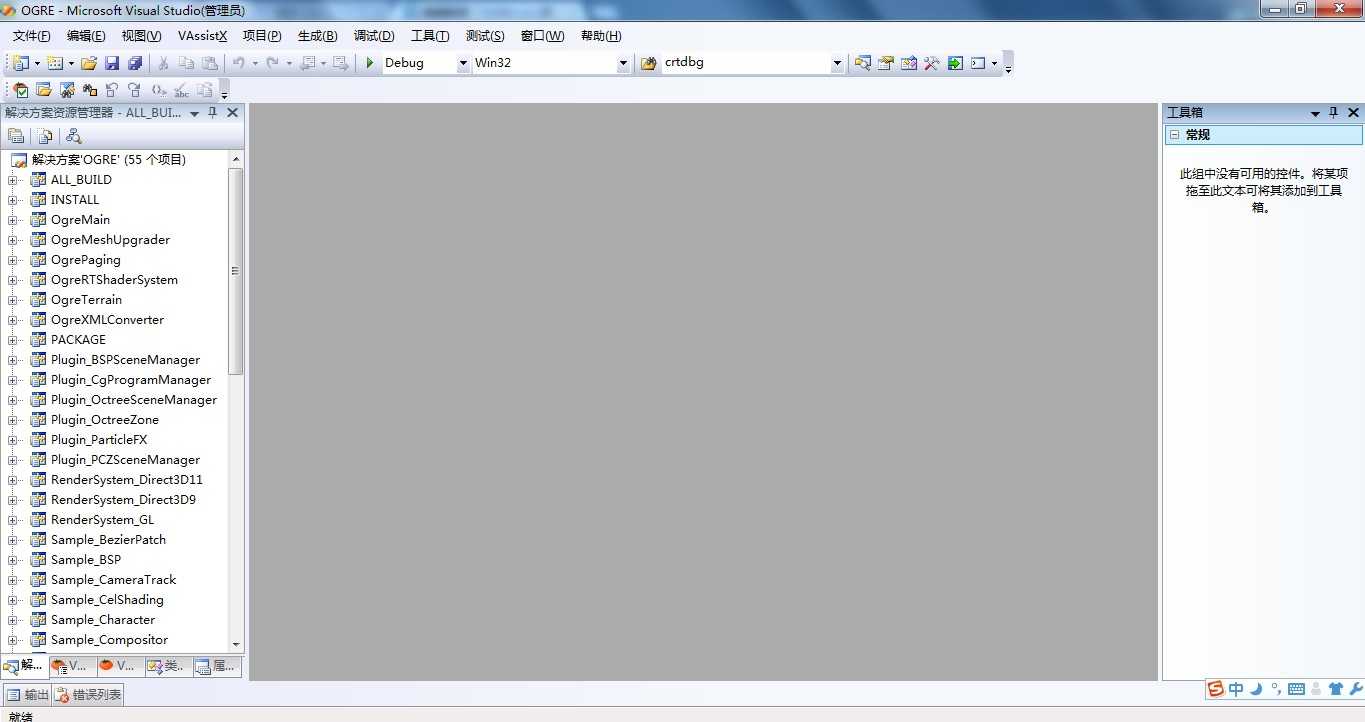Screen dimensions: 1365x722
Task: Click the Visual Assist spell check abc icon
Action: (x=182, y=90)
